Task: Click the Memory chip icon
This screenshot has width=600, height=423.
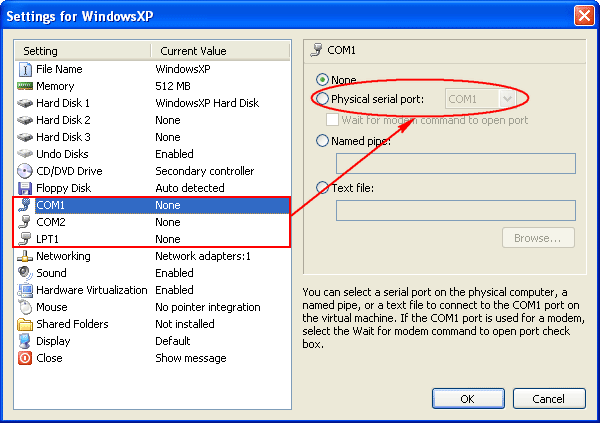Action: click(x=25, y=86)
